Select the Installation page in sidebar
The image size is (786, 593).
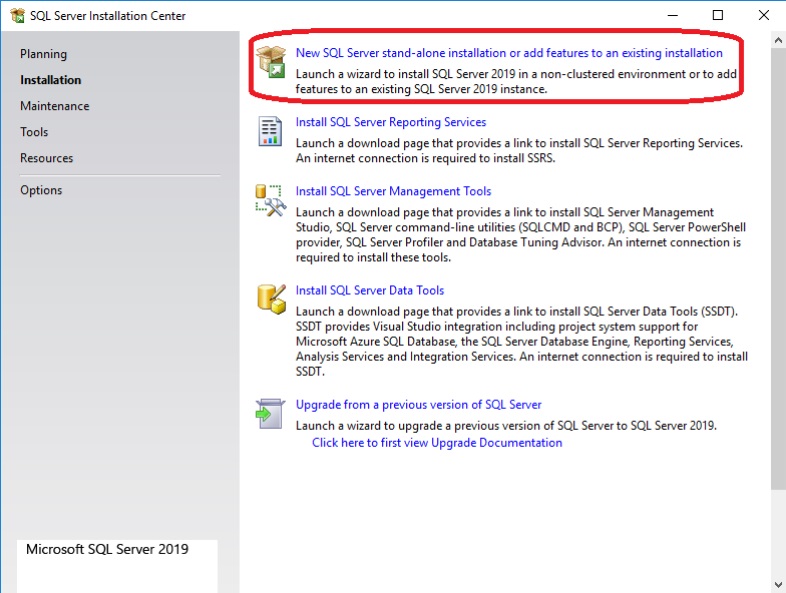click(x=51, y=80)
